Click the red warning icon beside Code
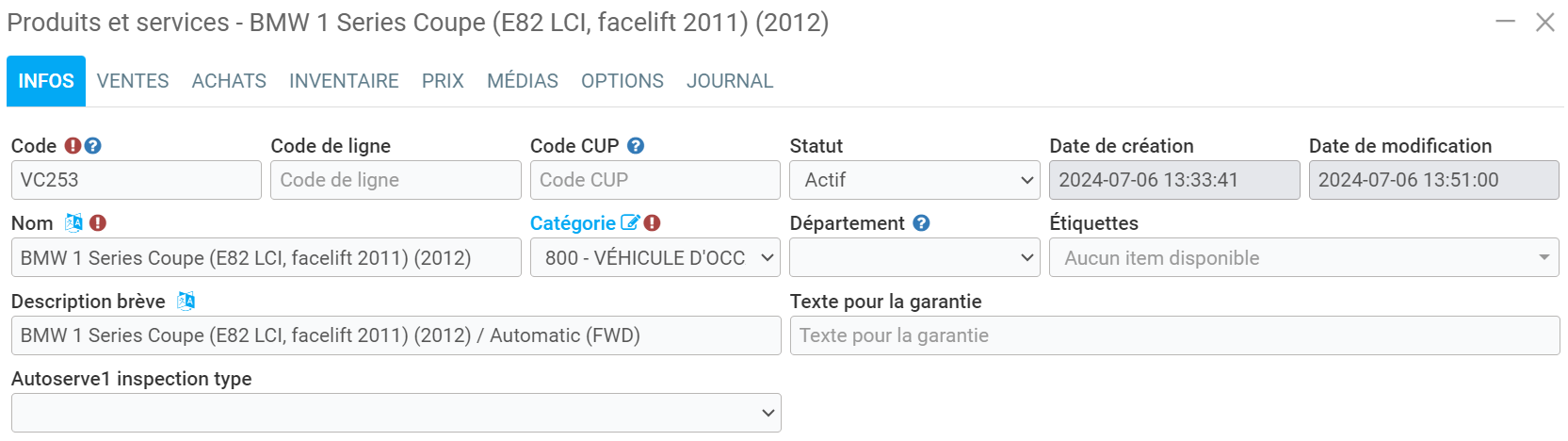Viewport: 1568px width, 441px height. (x=73, y=146)
